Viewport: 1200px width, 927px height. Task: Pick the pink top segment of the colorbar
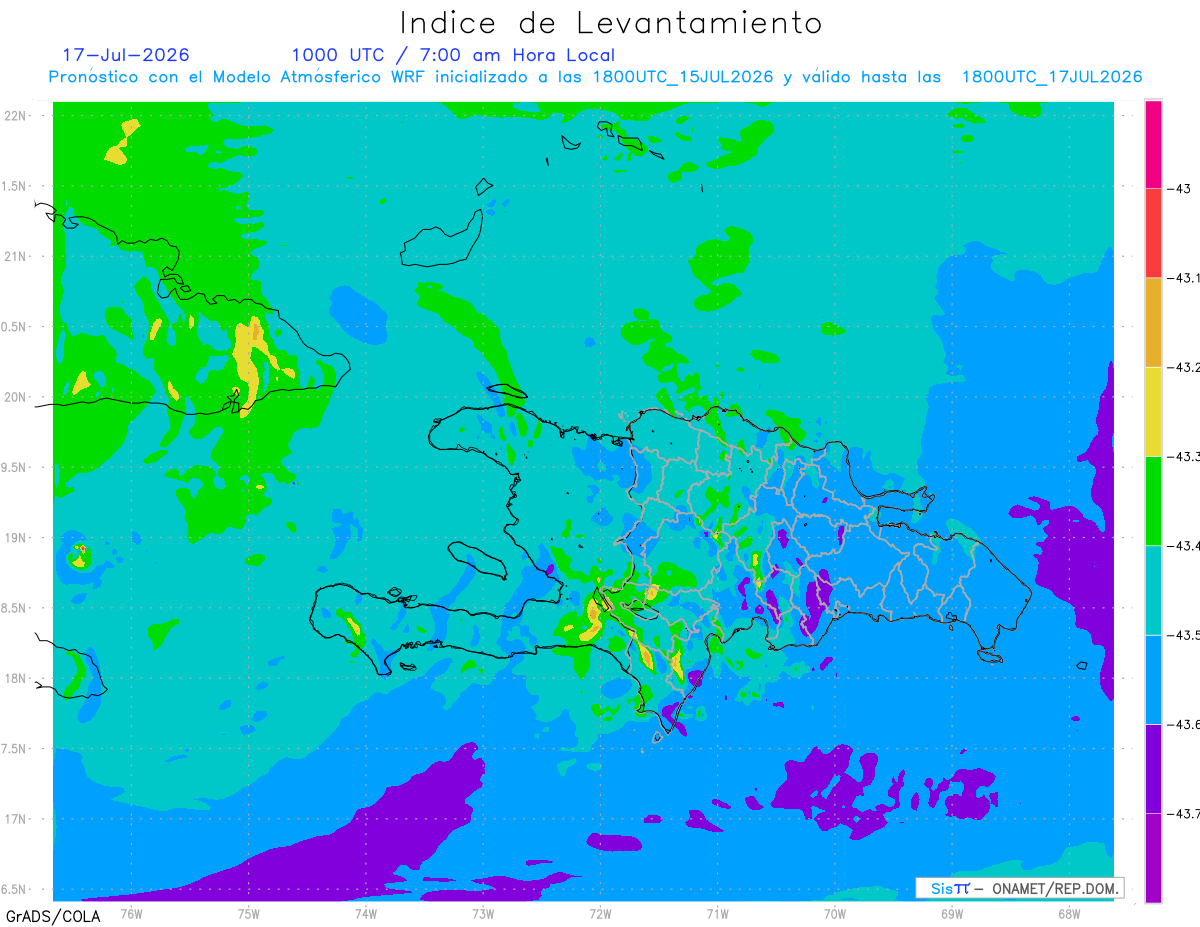[x=1153, y=144]
